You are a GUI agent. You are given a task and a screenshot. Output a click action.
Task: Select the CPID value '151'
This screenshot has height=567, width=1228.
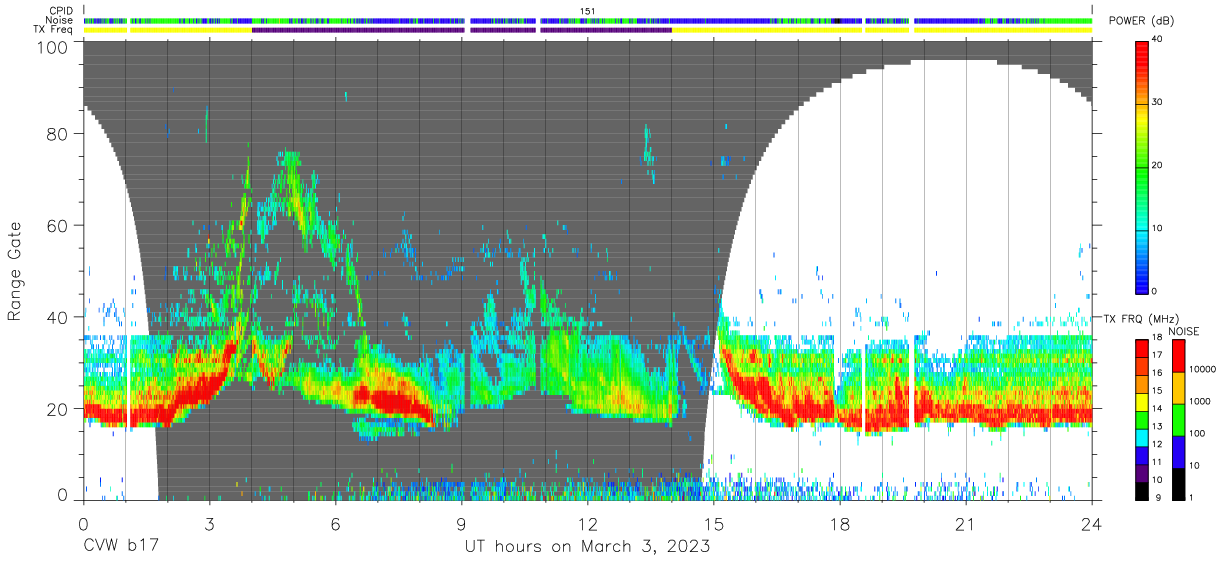[588, 11]
